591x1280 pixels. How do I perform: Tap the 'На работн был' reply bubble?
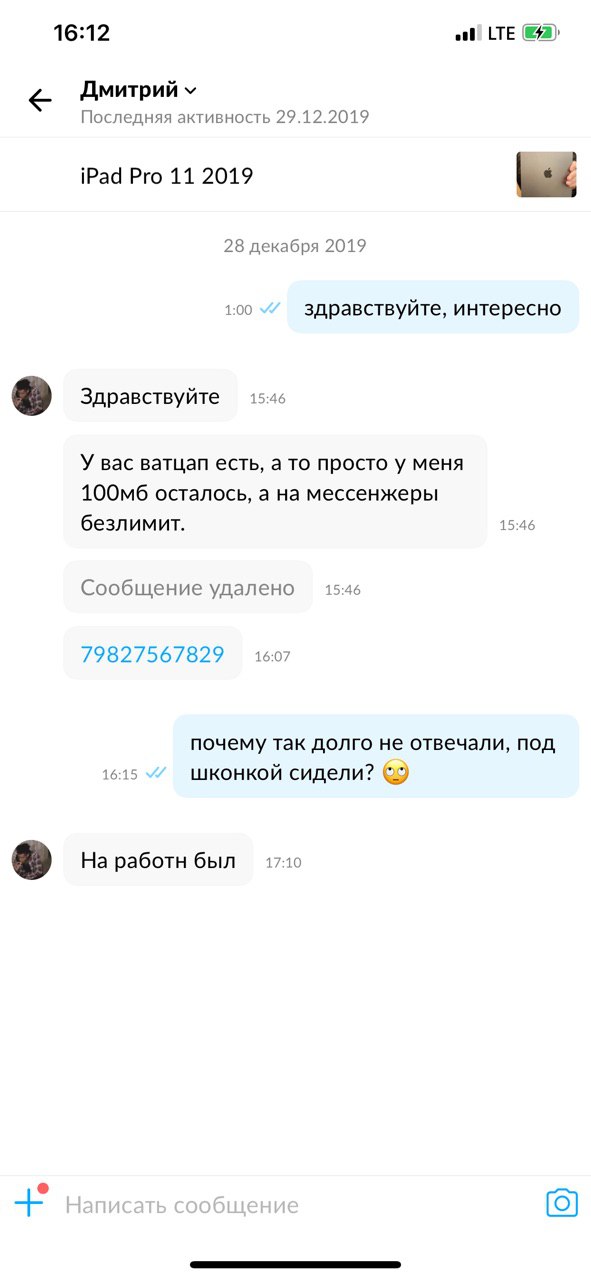(158, 860)
